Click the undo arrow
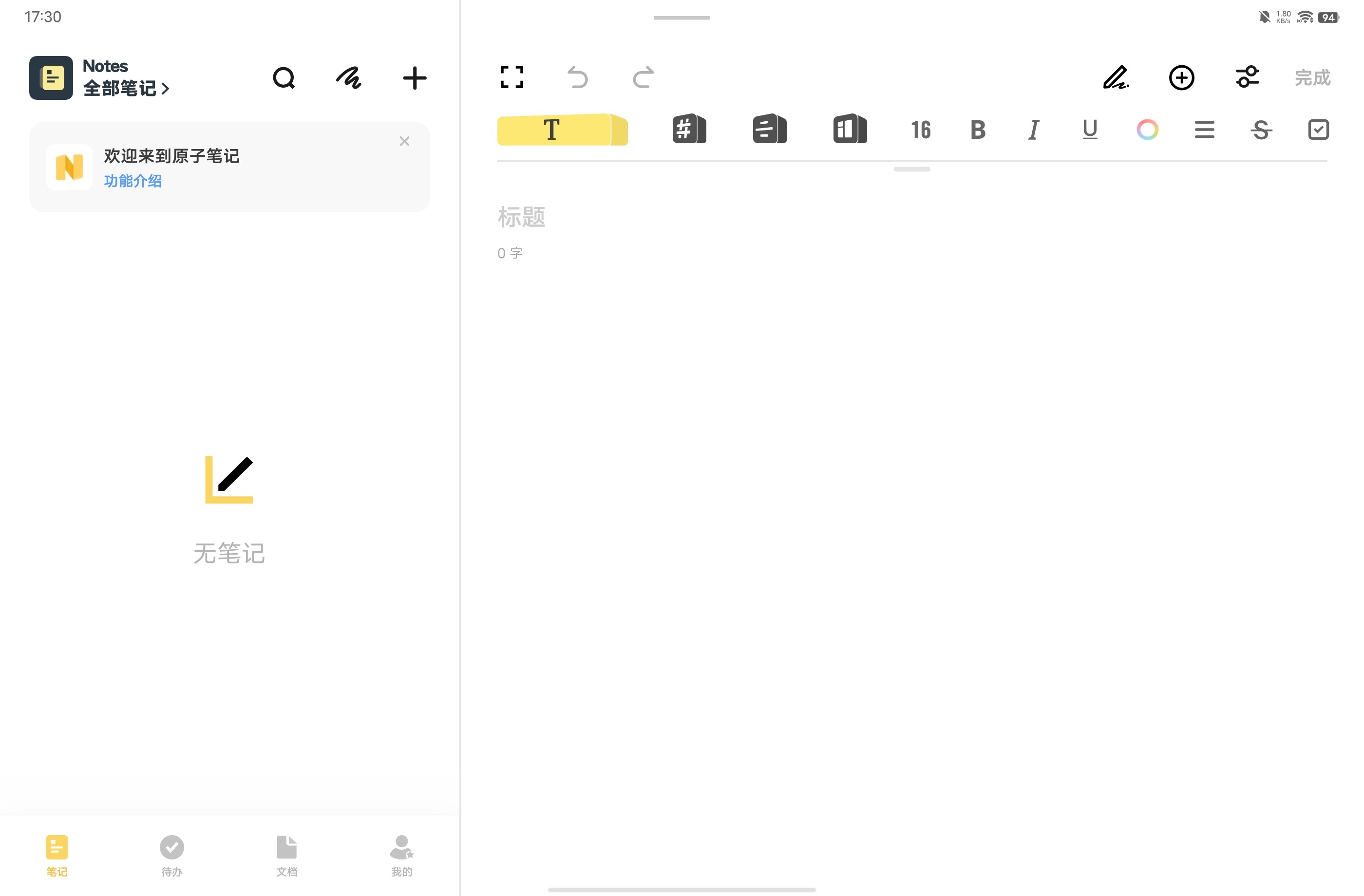This screenshot has width=1364, height=896. click(577, 77)
